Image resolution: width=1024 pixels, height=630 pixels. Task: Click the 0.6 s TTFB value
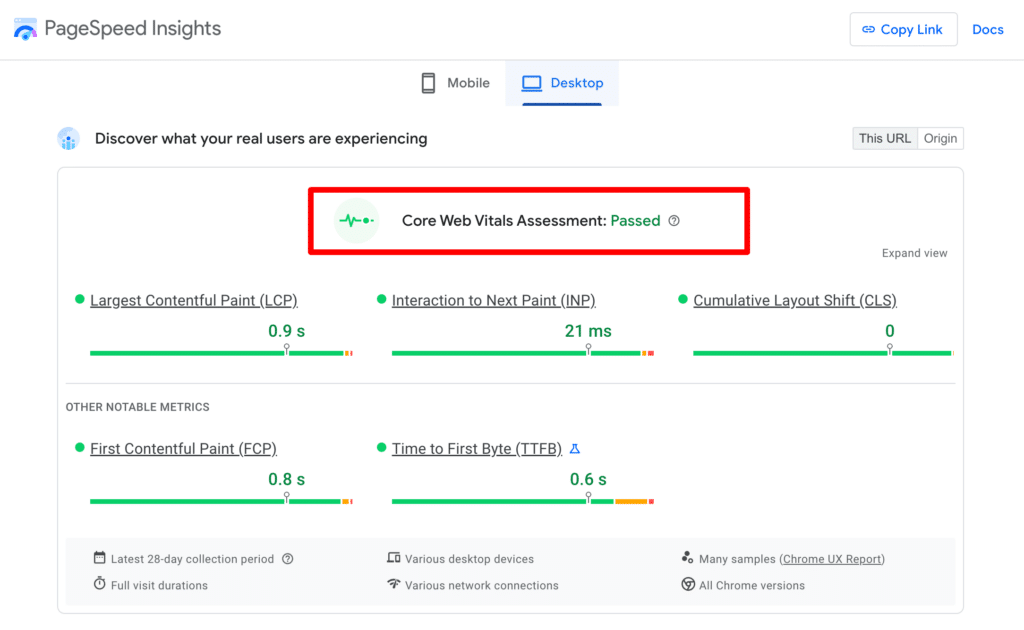tap(588, 479)
